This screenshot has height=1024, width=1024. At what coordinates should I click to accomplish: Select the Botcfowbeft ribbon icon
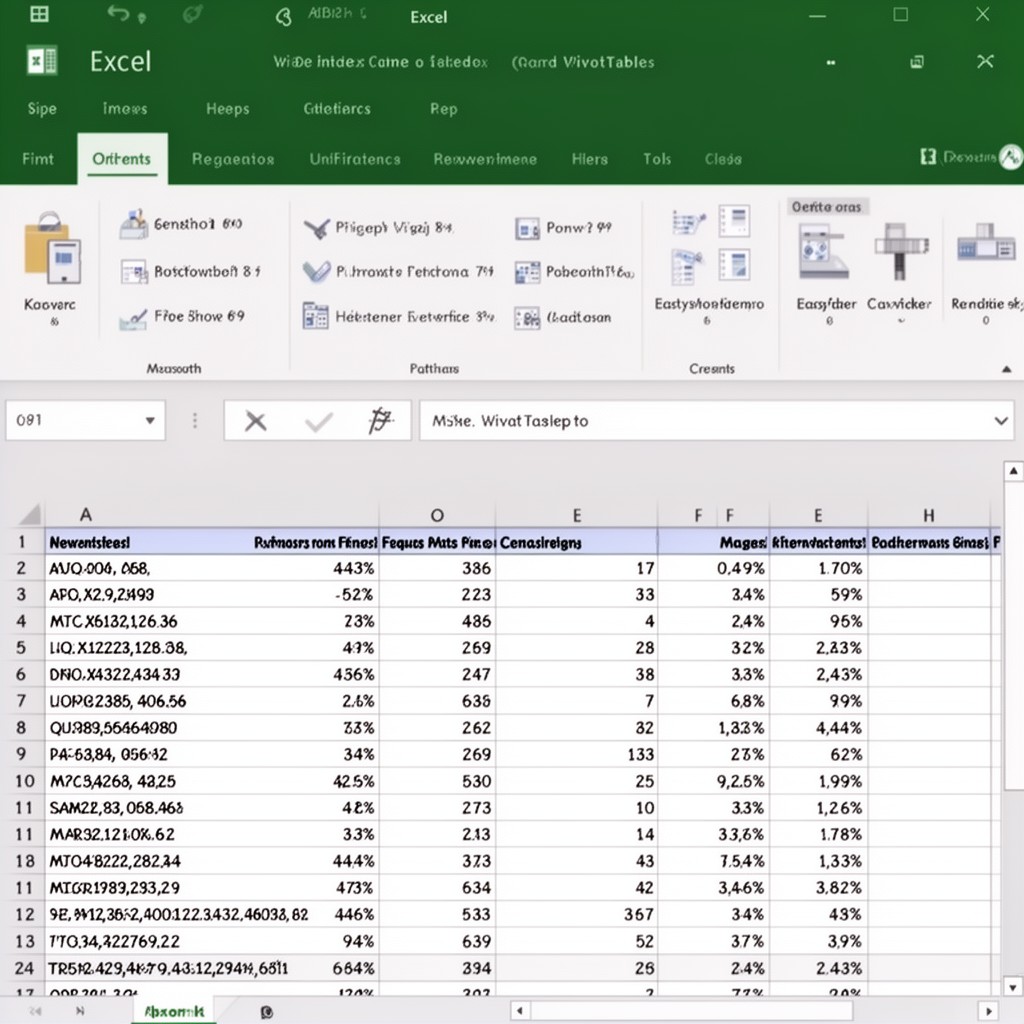point(135,272)
